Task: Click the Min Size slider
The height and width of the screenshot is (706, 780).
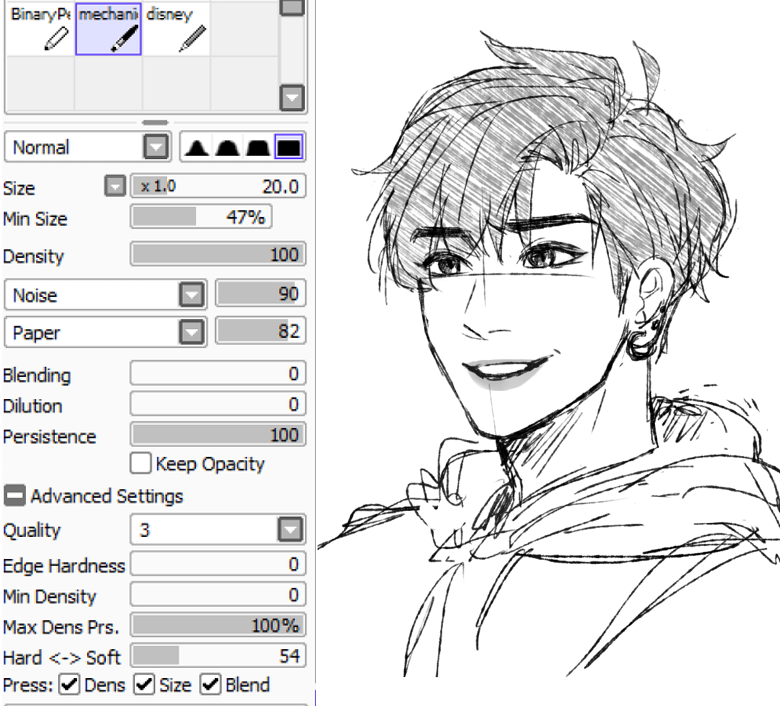Action: pyautogui.click(x=201, y=217)
